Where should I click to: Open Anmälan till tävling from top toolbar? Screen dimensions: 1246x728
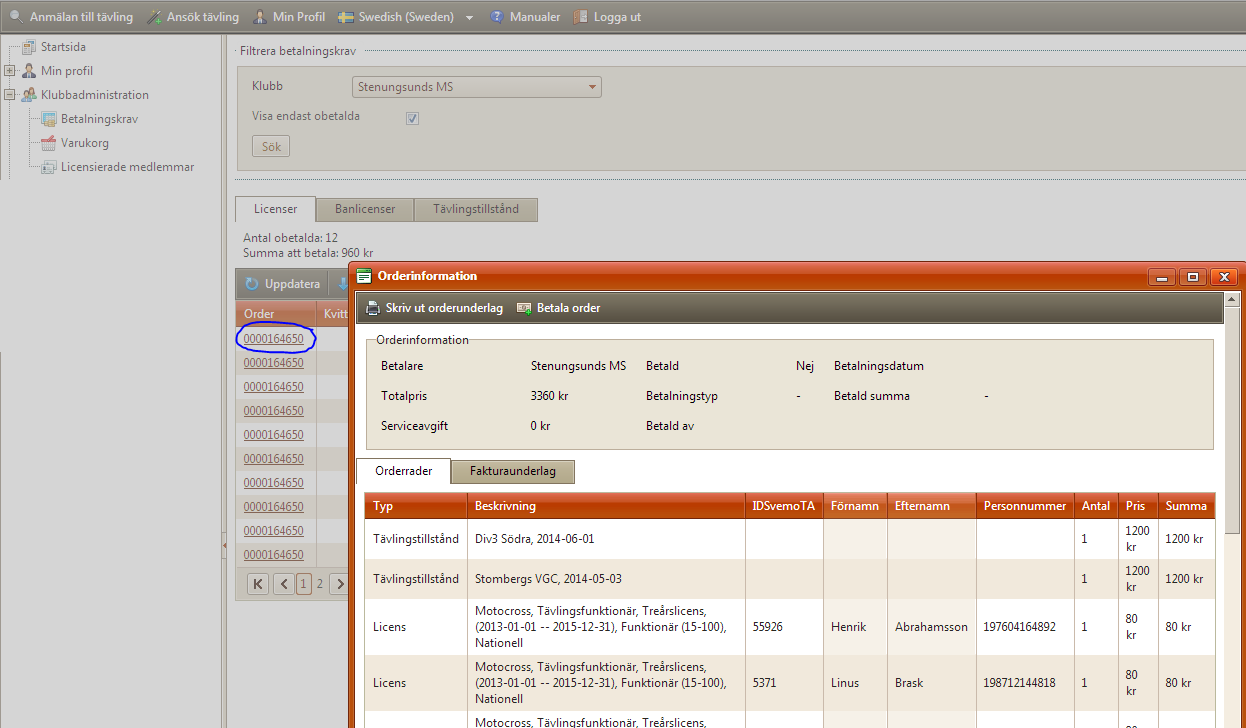coord(70,17)
